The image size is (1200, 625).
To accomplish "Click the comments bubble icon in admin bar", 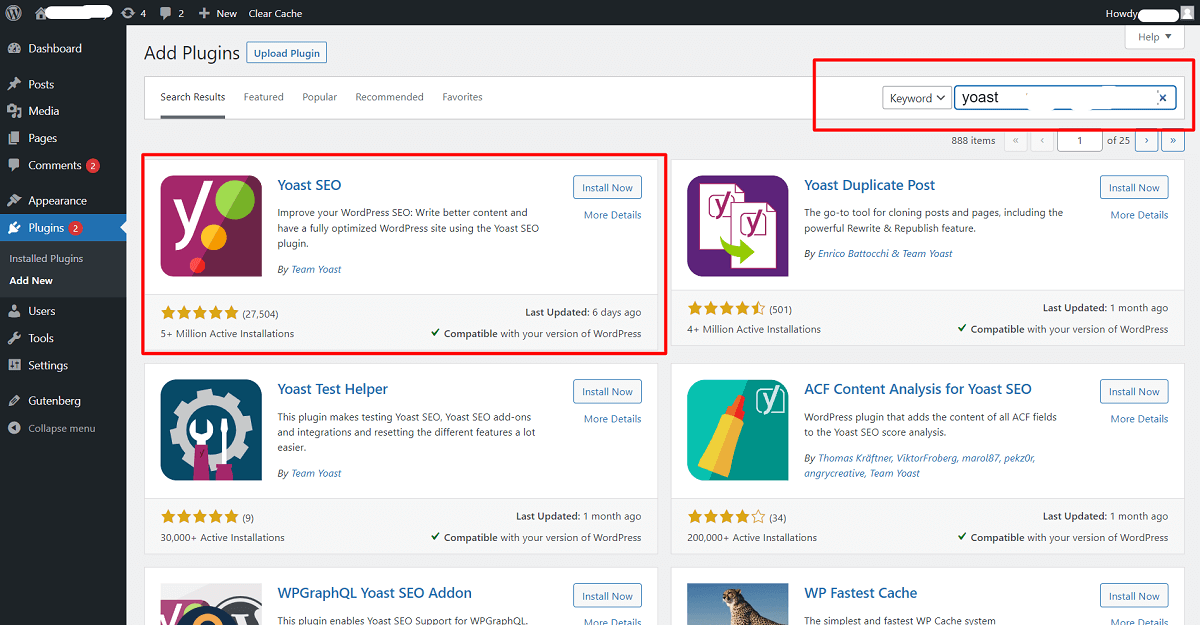I will (168, 13).
